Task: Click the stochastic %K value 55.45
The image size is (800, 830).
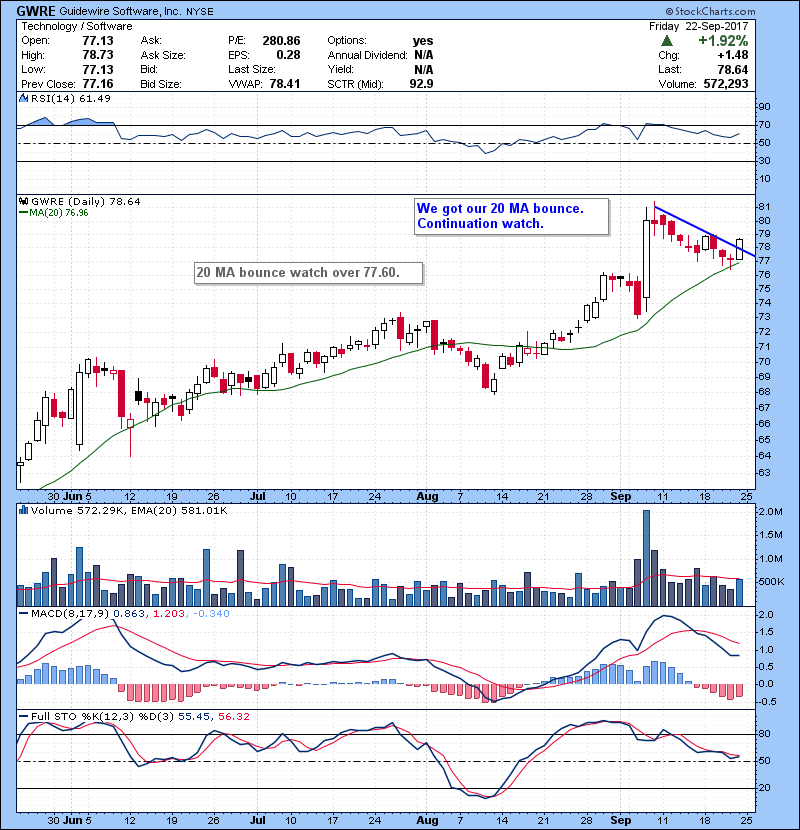Action: point(194,716)
